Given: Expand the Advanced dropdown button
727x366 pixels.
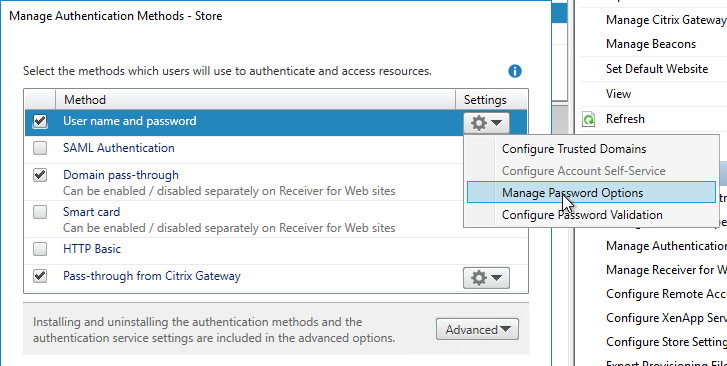Looking at the screenshot, I should click(x=477, y=329).
